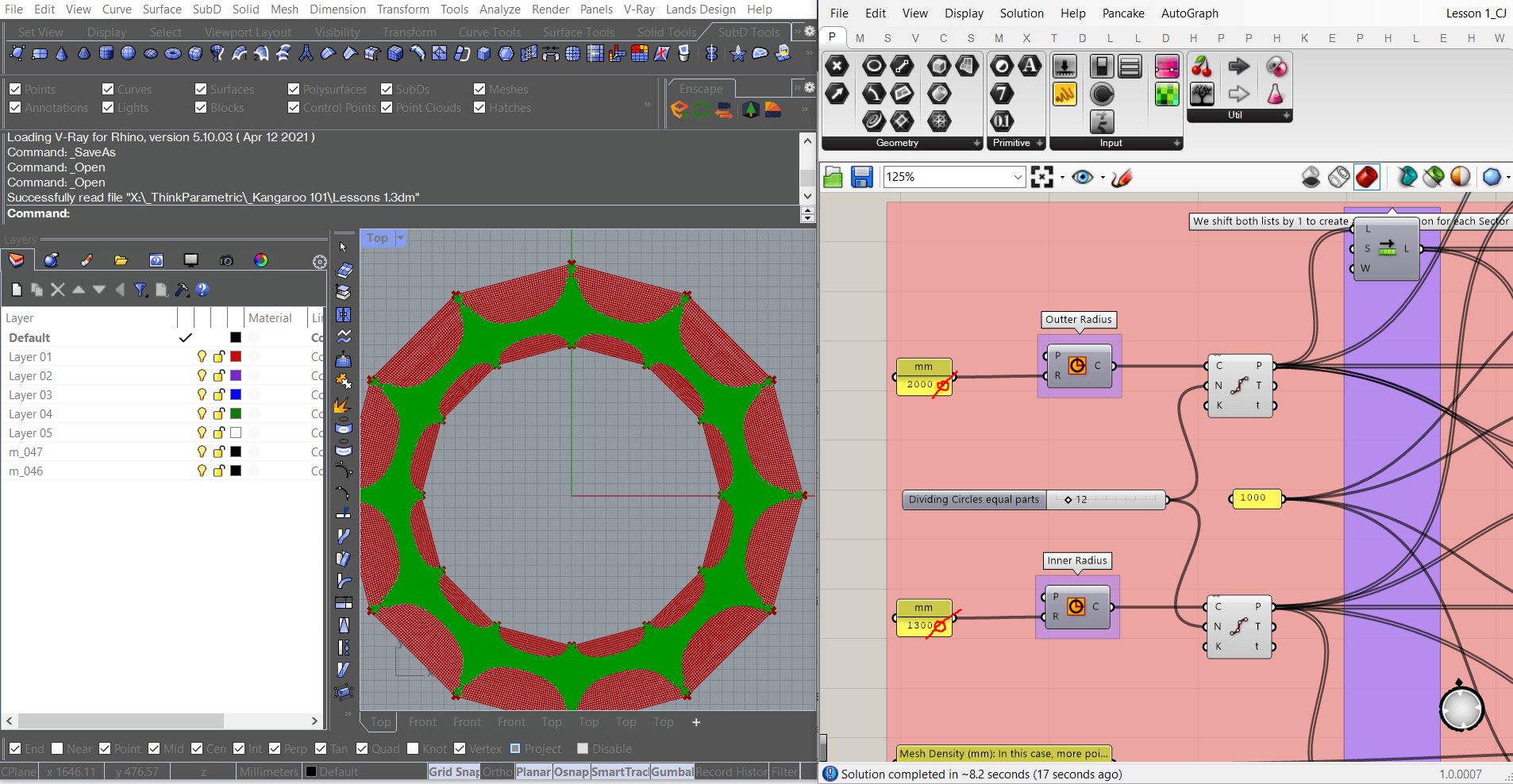Toggle Meshes visibility checkbox
This screenshot has height=784, width=1513.
tap(479, 90)
